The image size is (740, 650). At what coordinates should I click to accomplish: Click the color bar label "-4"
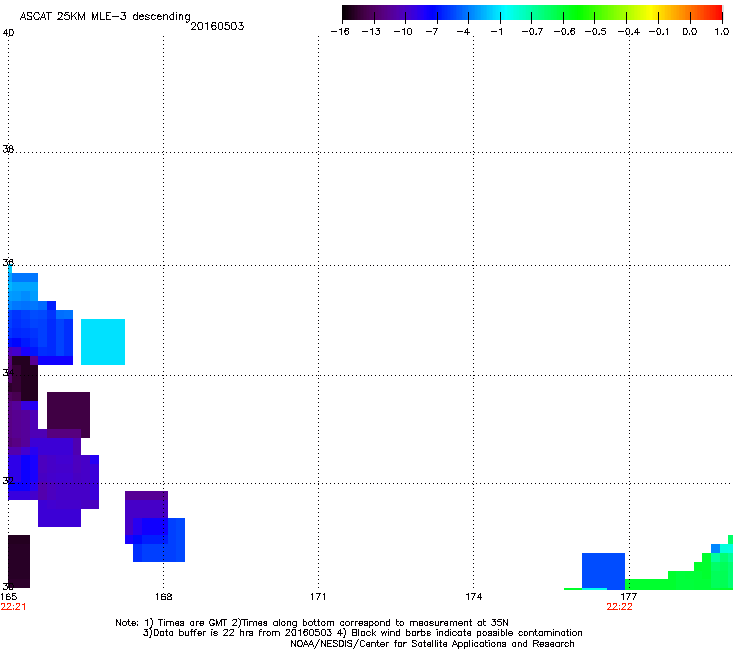tap(463, 32)
